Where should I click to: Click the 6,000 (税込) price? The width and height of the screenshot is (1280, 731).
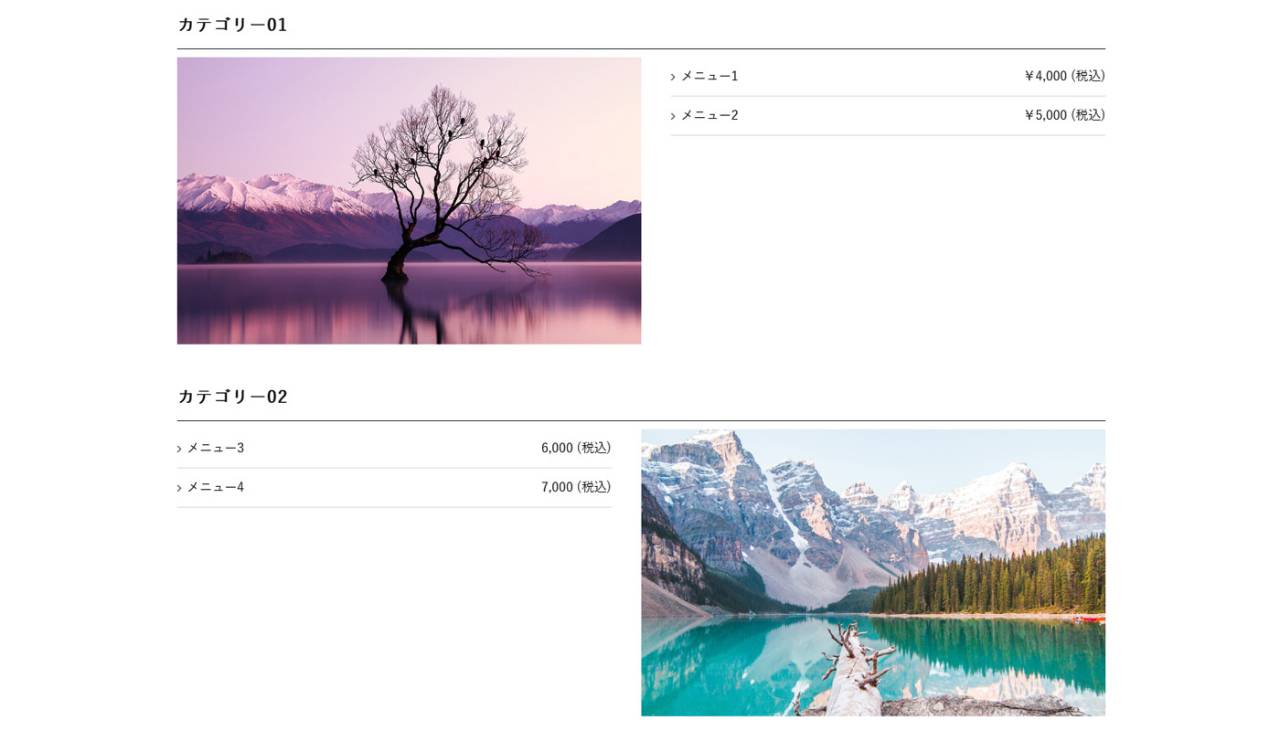[x=576, y=448]
